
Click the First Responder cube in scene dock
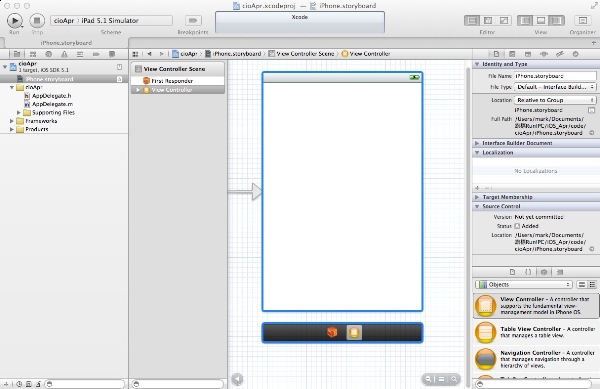[332, 332]
